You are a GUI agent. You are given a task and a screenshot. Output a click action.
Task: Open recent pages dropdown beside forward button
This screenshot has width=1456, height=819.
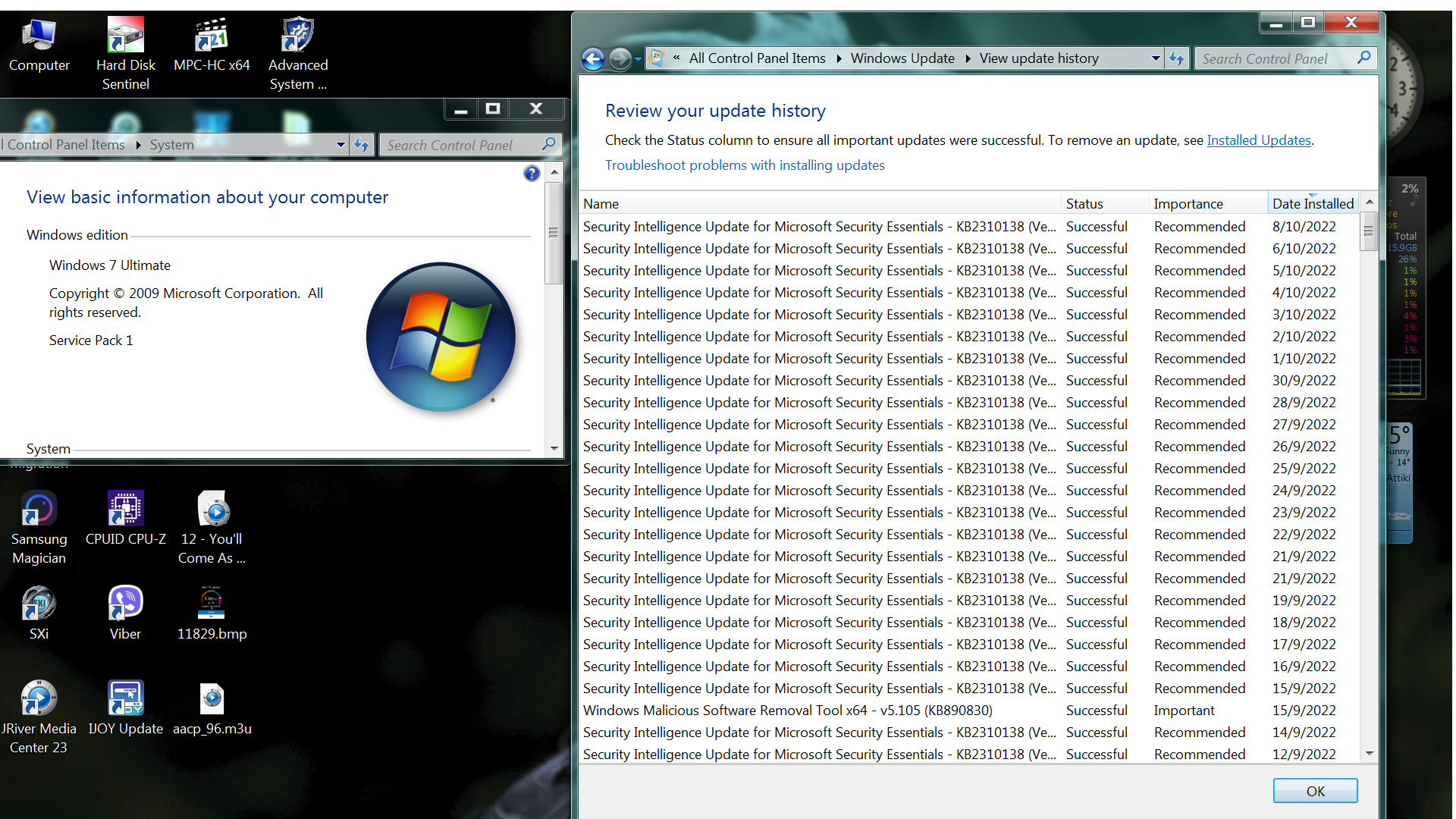point(638,59)
